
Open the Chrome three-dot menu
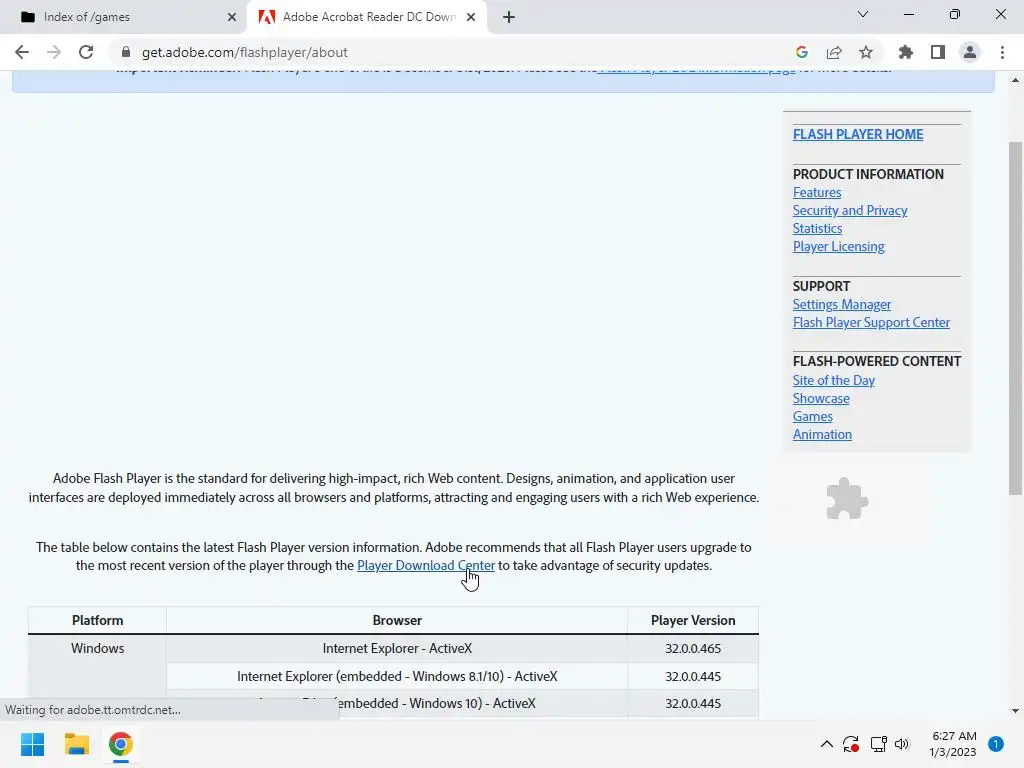coord(1002,52)
